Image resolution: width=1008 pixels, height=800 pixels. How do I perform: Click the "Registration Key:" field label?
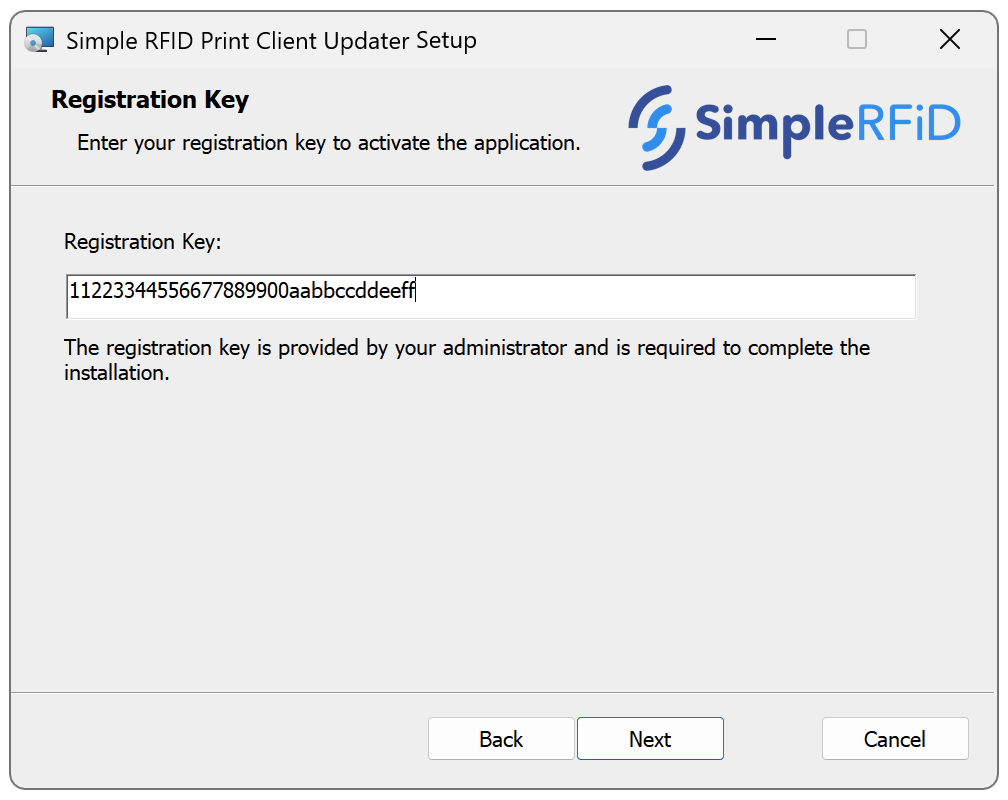(x=142, y=242)
